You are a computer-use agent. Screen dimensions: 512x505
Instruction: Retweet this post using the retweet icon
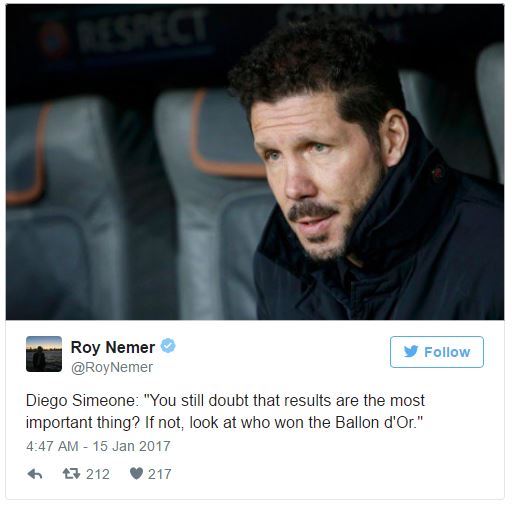[71, 474]
